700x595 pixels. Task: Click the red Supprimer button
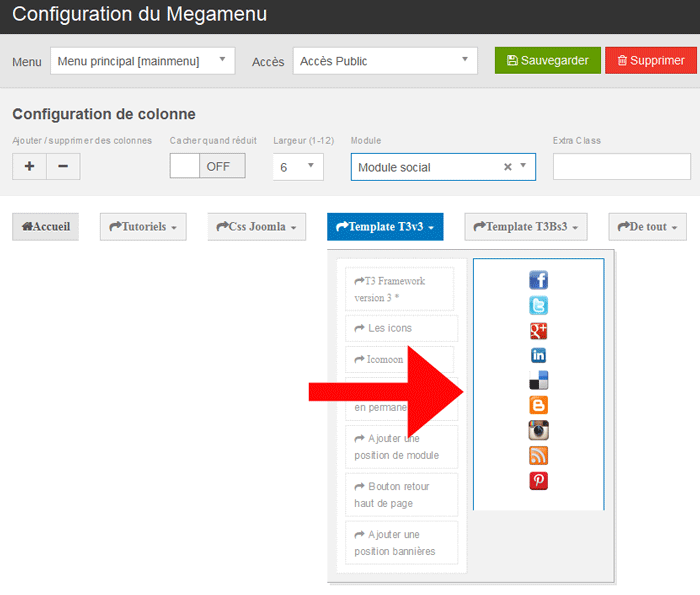pyautogui.click(x=650, y=60)
